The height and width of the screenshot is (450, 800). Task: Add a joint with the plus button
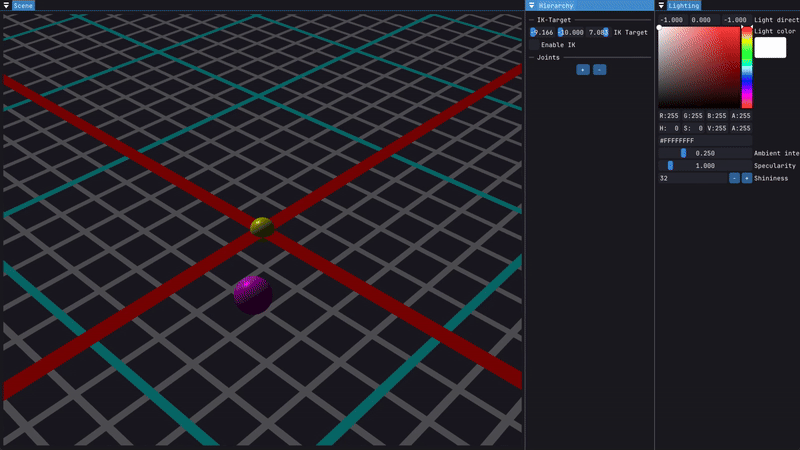(583, 70)
